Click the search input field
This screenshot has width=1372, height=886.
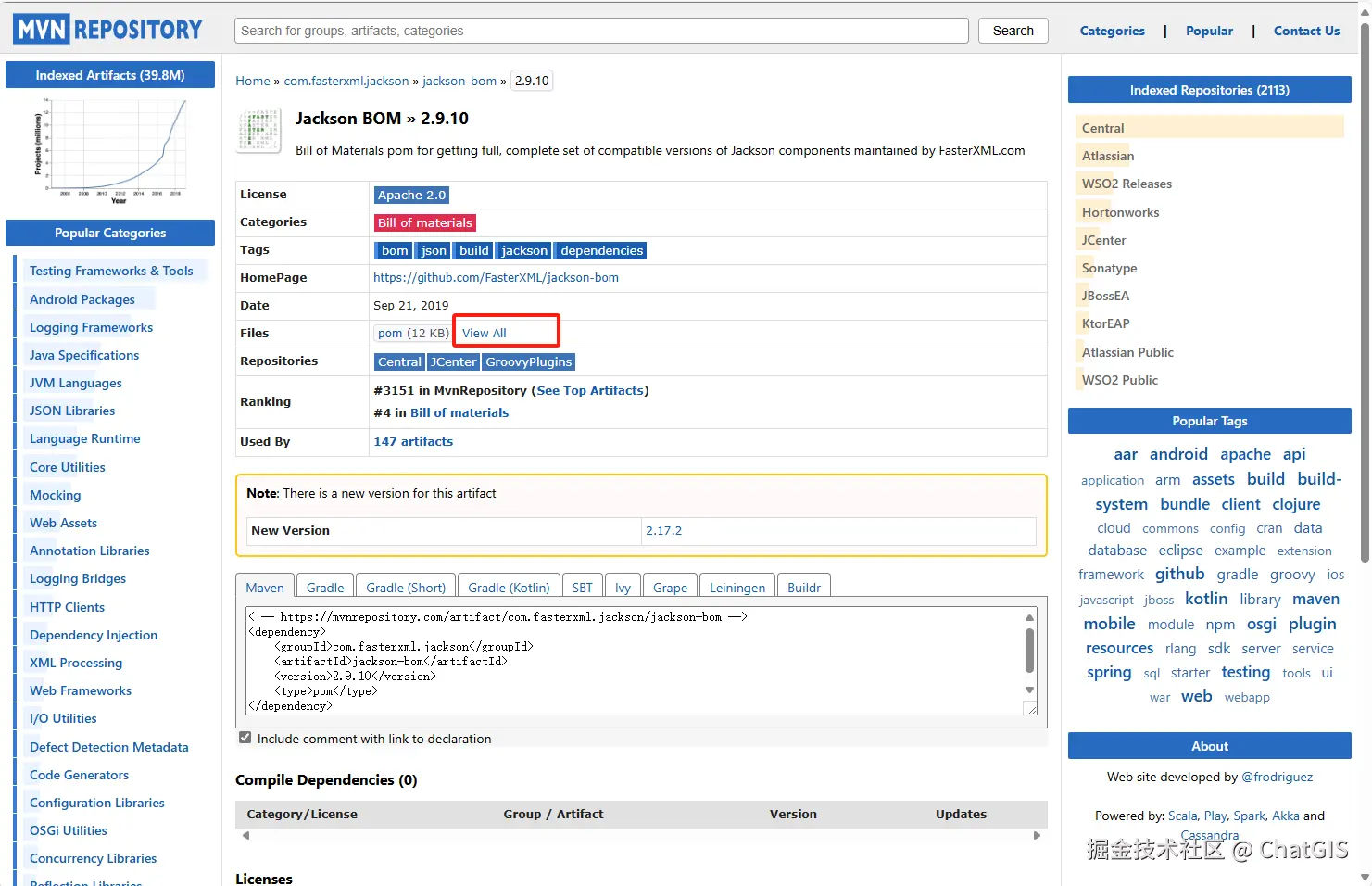point(601,31)
